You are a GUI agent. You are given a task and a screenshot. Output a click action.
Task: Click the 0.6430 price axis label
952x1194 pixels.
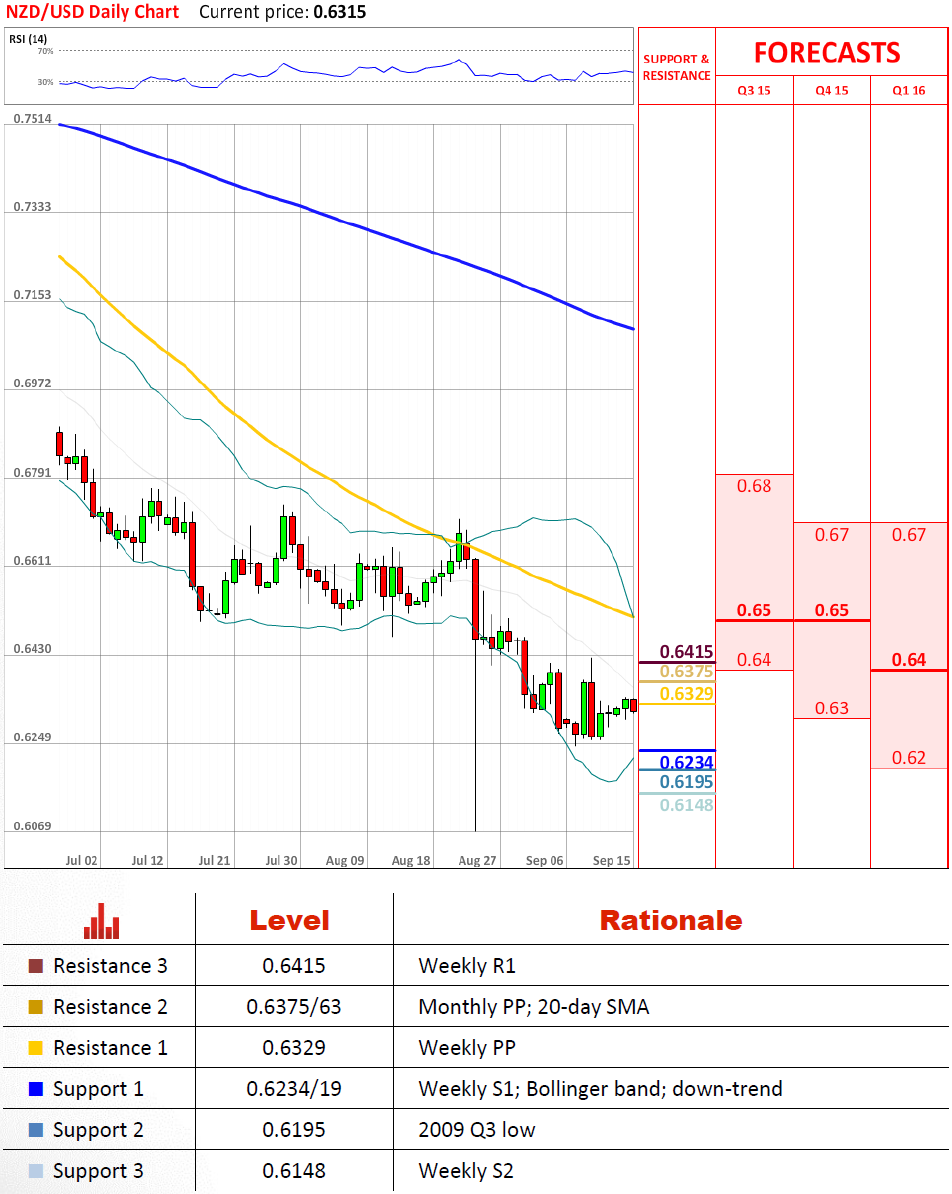pos(33,649)
